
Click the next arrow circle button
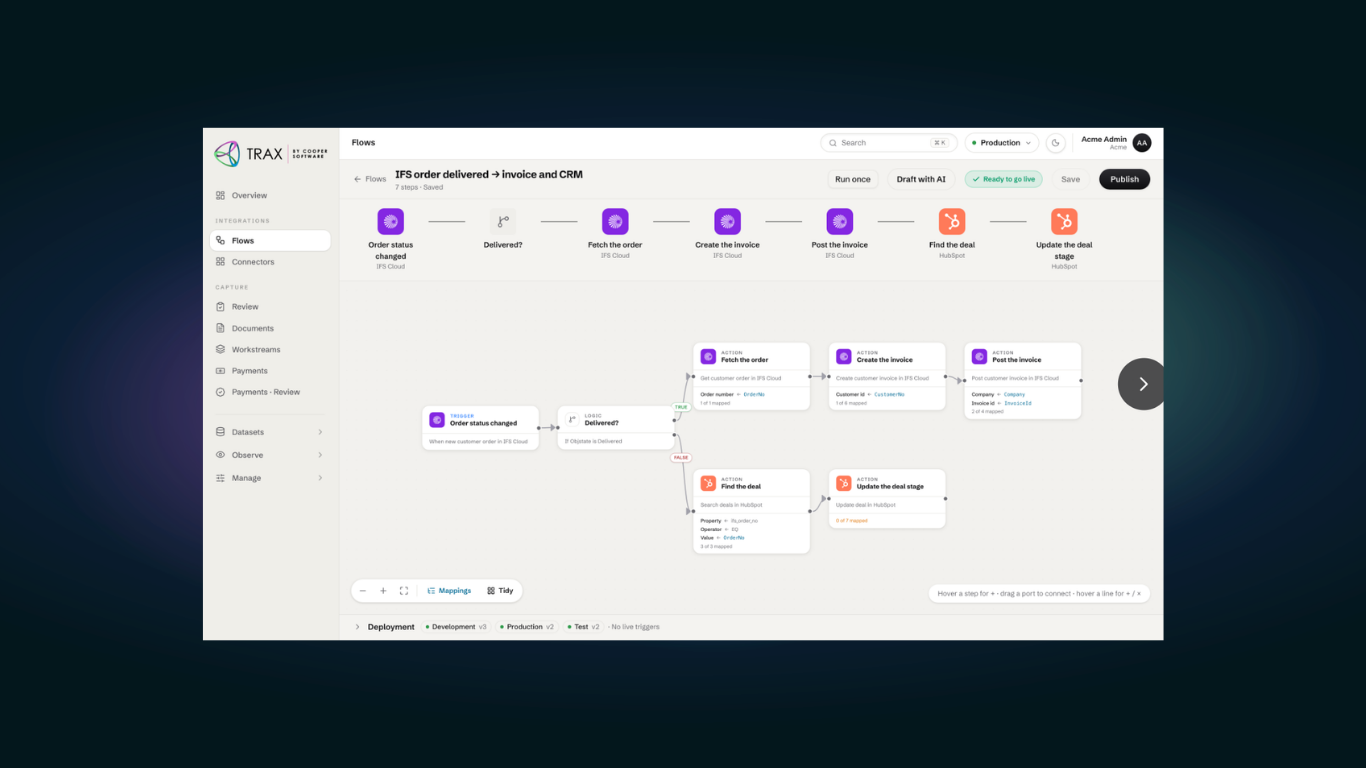pyautogui.click(x=1142, y=384)
